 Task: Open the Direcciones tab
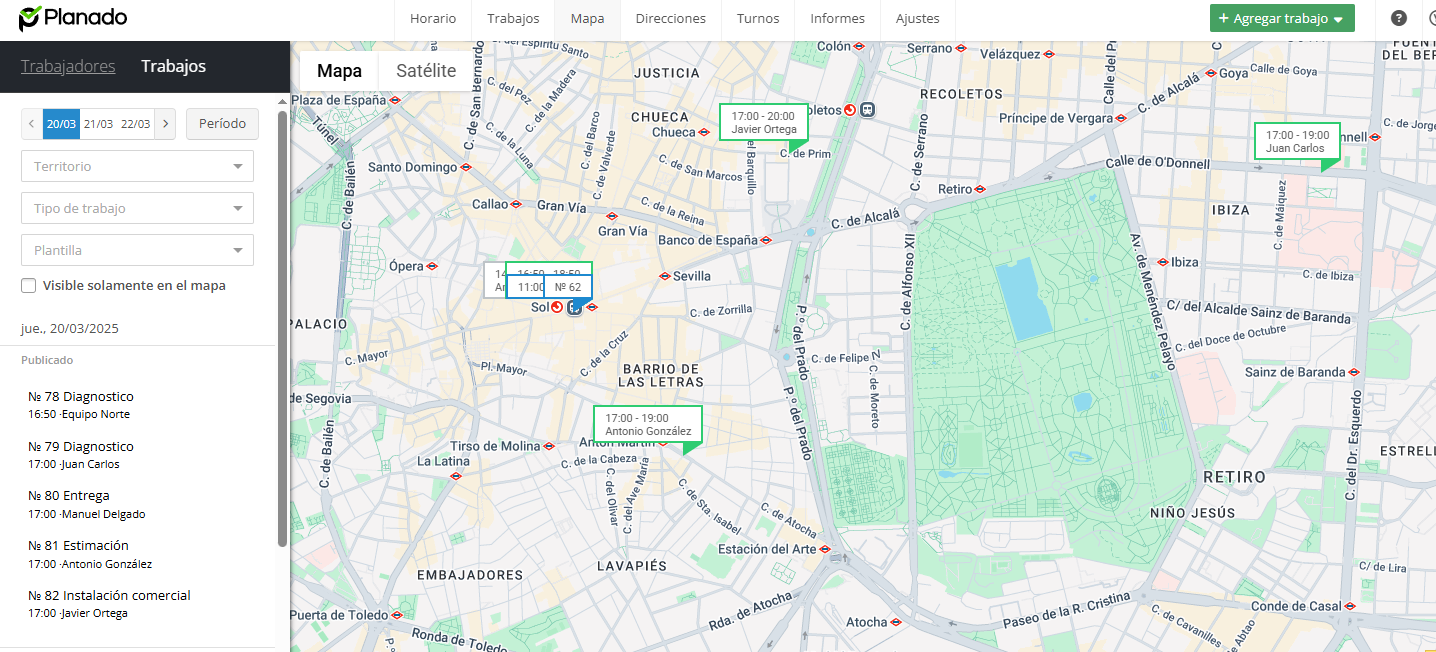(670, 18)
